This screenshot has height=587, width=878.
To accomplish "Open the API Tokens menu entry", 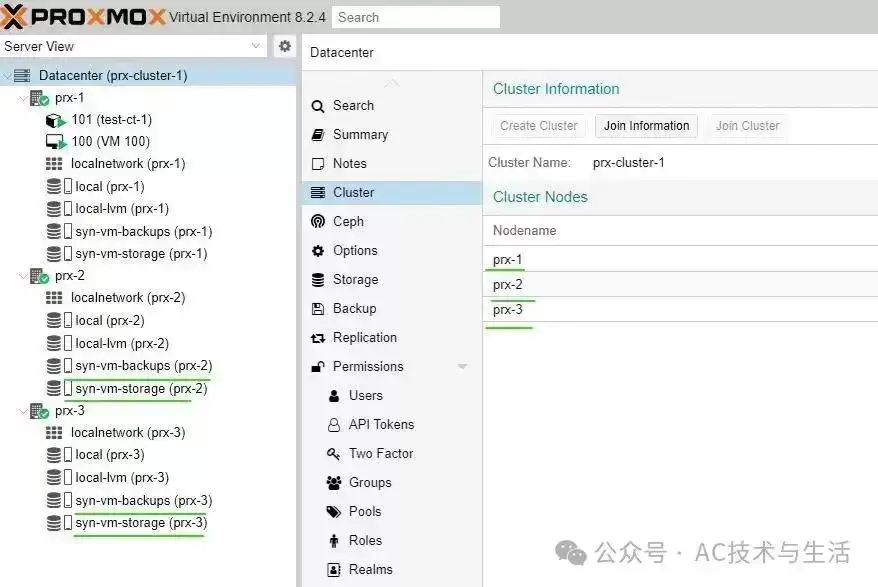I will pyautogui.click(x=392, y=425).
